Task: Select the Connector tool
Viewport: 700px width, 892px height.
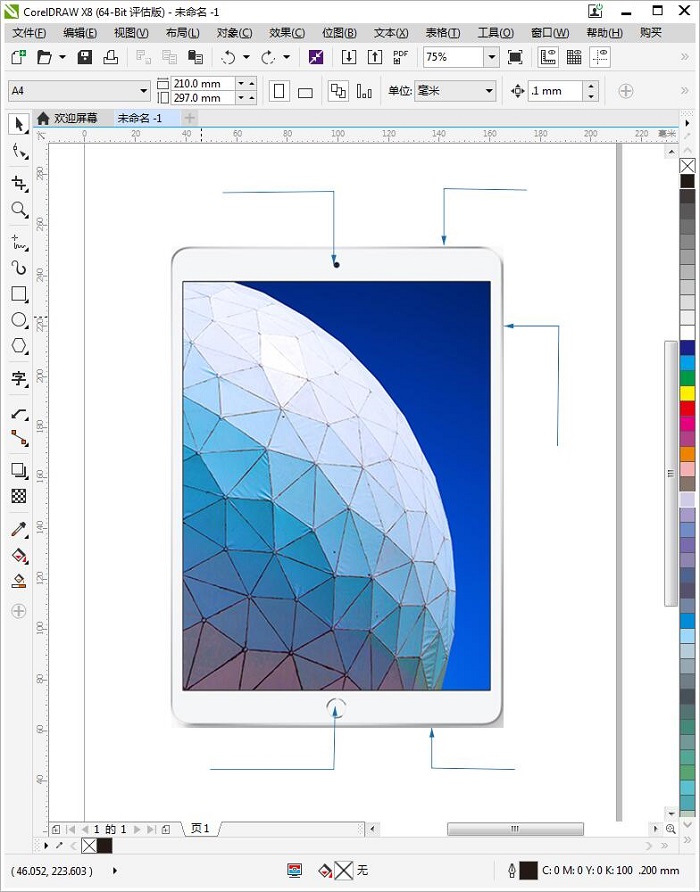Action: [x=19, y=439]
